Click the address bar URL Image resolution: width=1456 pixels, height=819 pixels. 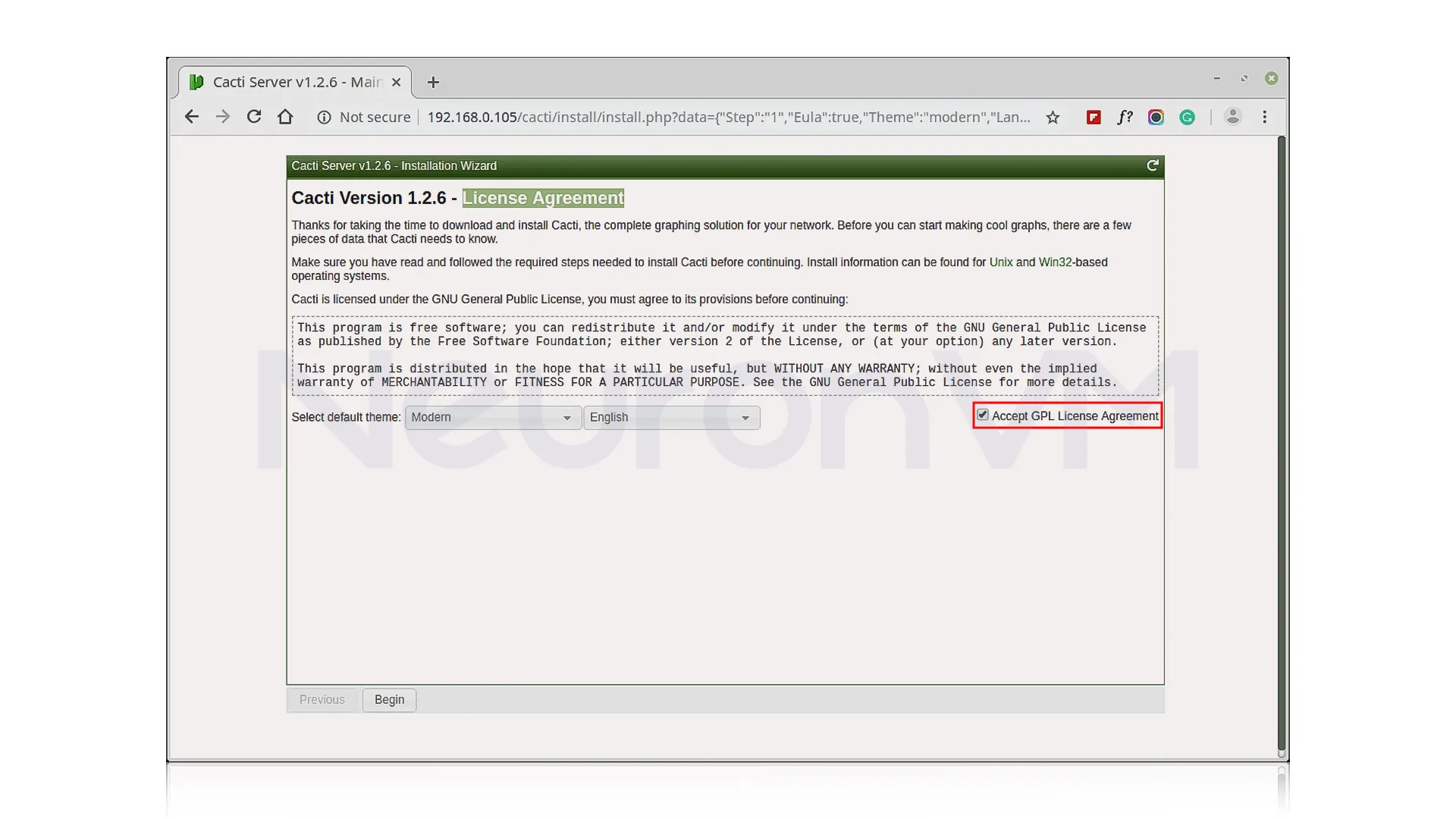tap(729, 118)
